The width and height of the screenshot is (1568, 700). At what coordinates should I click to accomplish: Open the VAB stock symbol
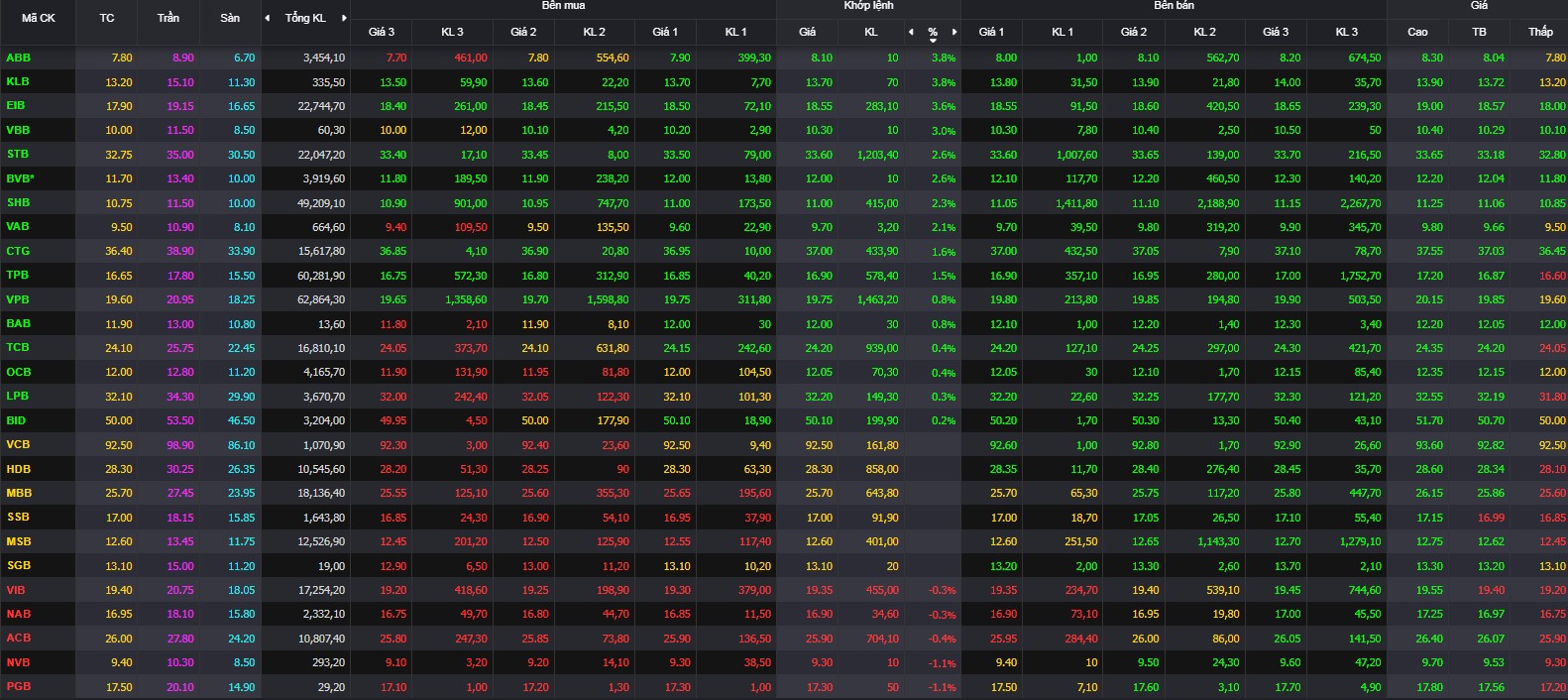click(18, 226)
